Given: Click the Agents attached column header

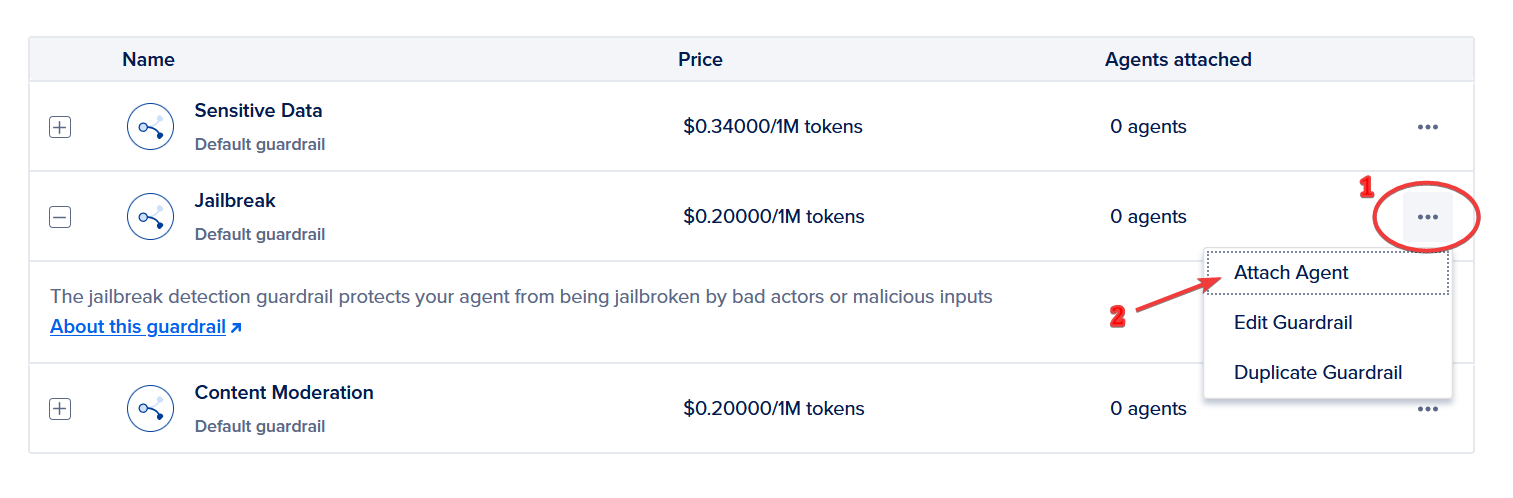Looking at the screenshot, I should pos(1178,60).
